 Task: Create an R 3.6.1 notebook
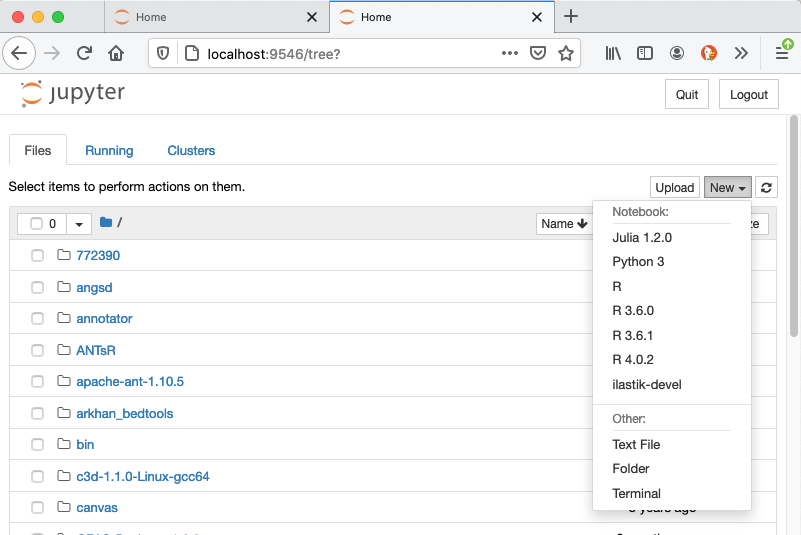click(x=671, y=335)
